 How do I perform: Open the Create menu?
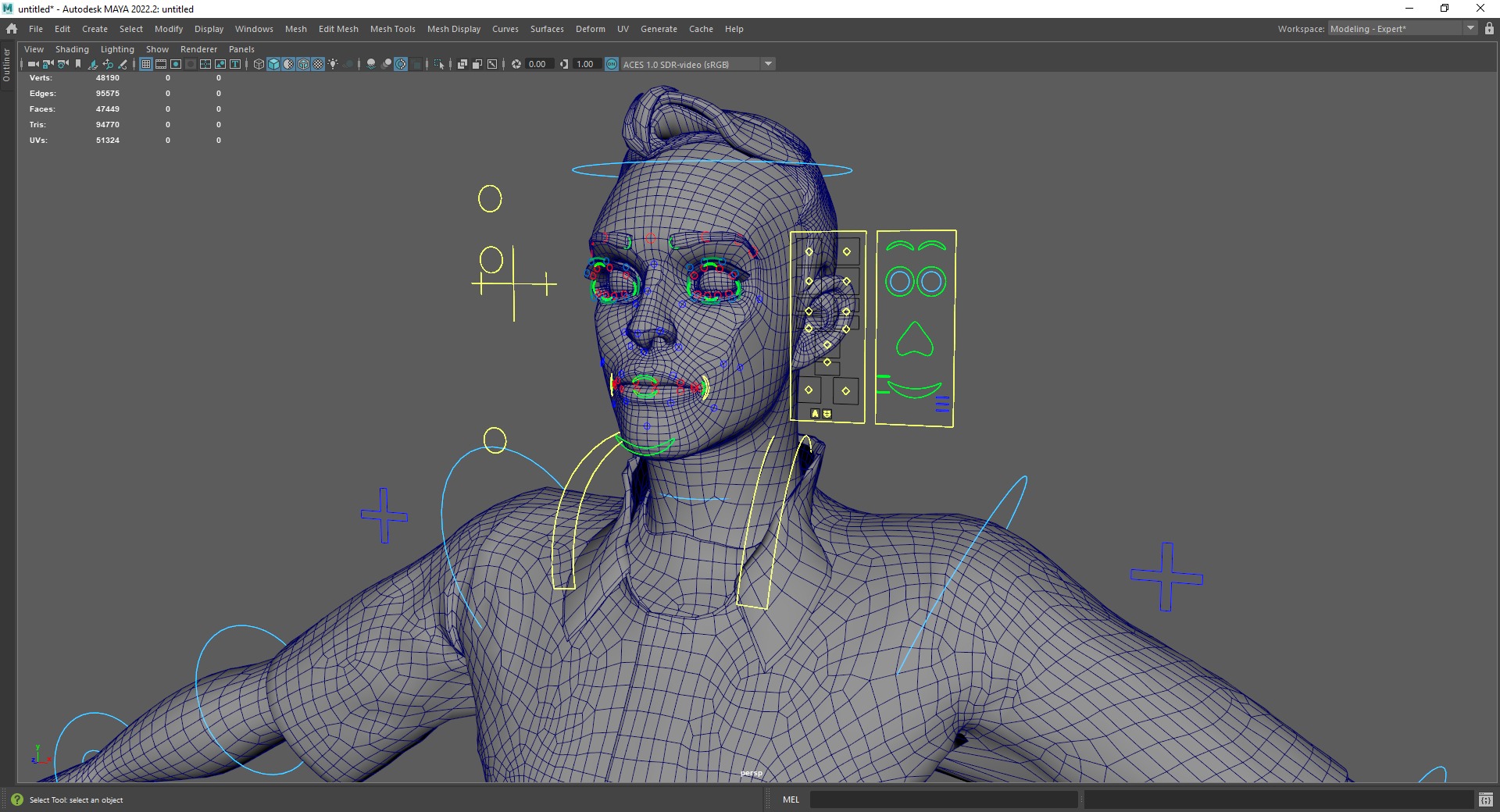(95, 29)
